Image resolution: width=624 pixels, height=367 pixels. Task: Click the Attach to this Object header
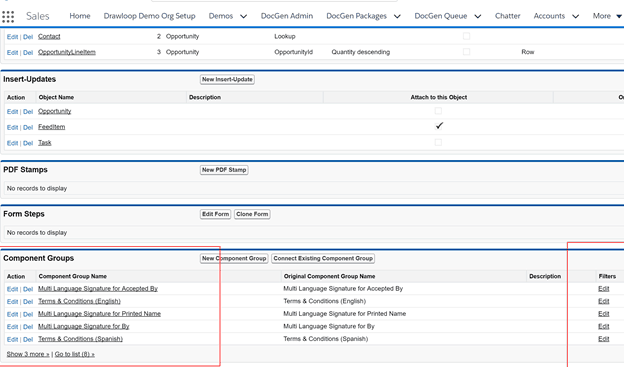coord(439,97)
